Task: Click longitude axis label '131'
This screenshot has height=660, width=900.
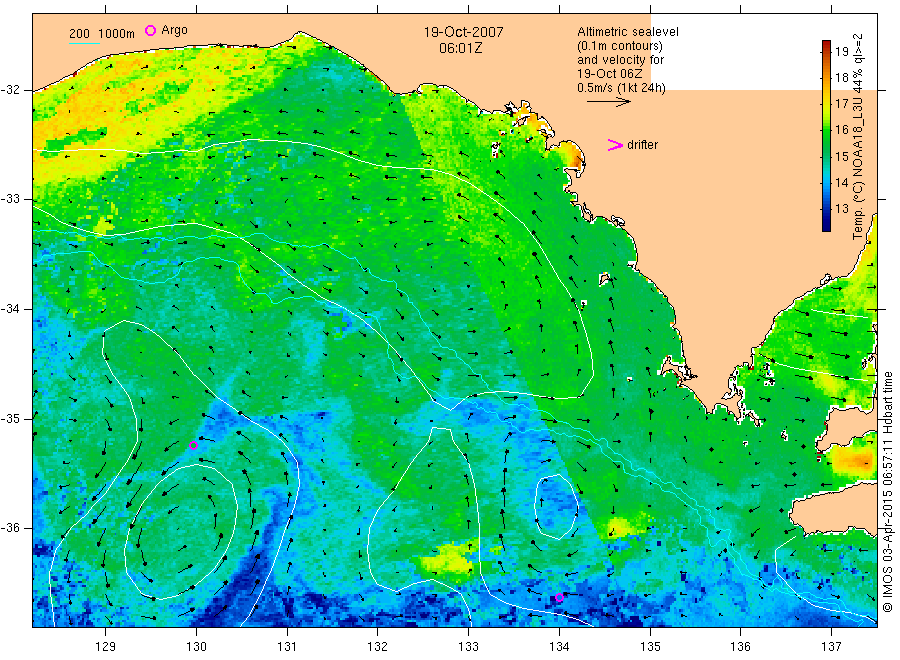Action: pos(287,647)
